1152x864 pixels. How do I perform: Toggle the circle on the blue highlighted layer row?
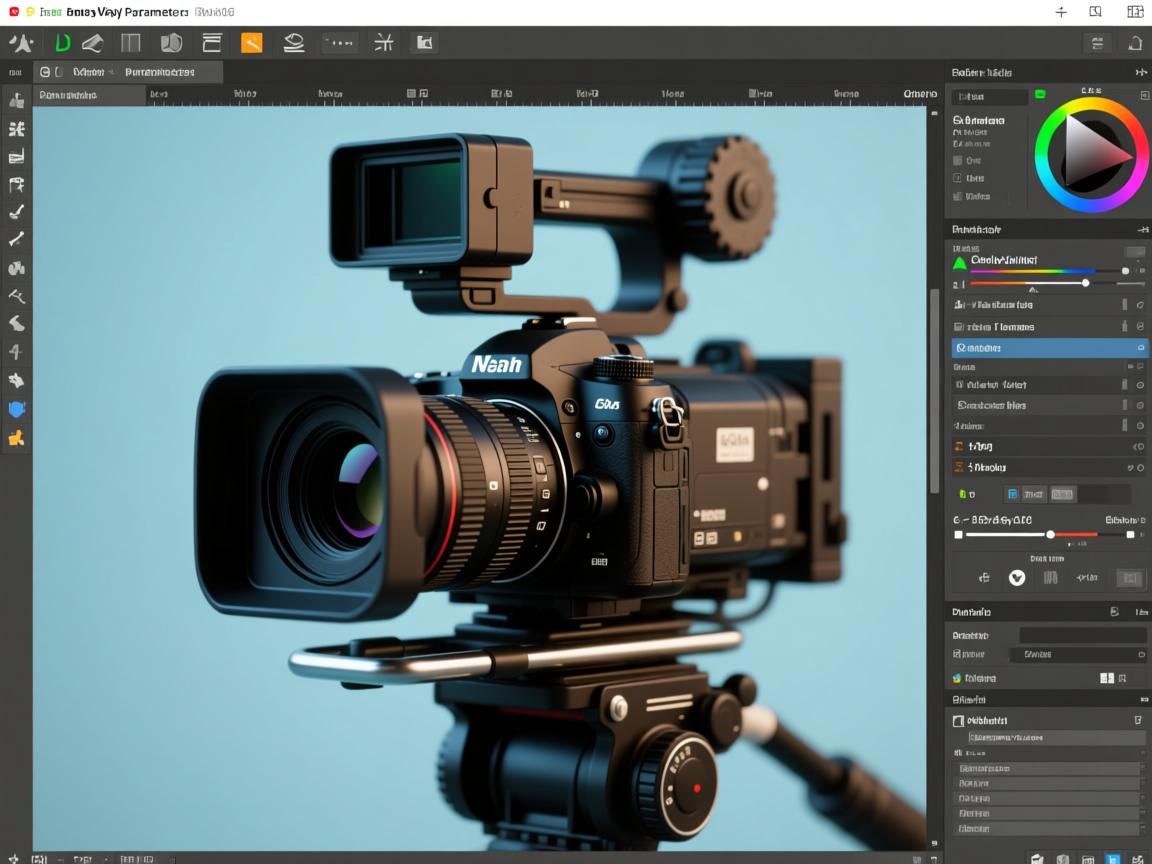coord(1141,348)
